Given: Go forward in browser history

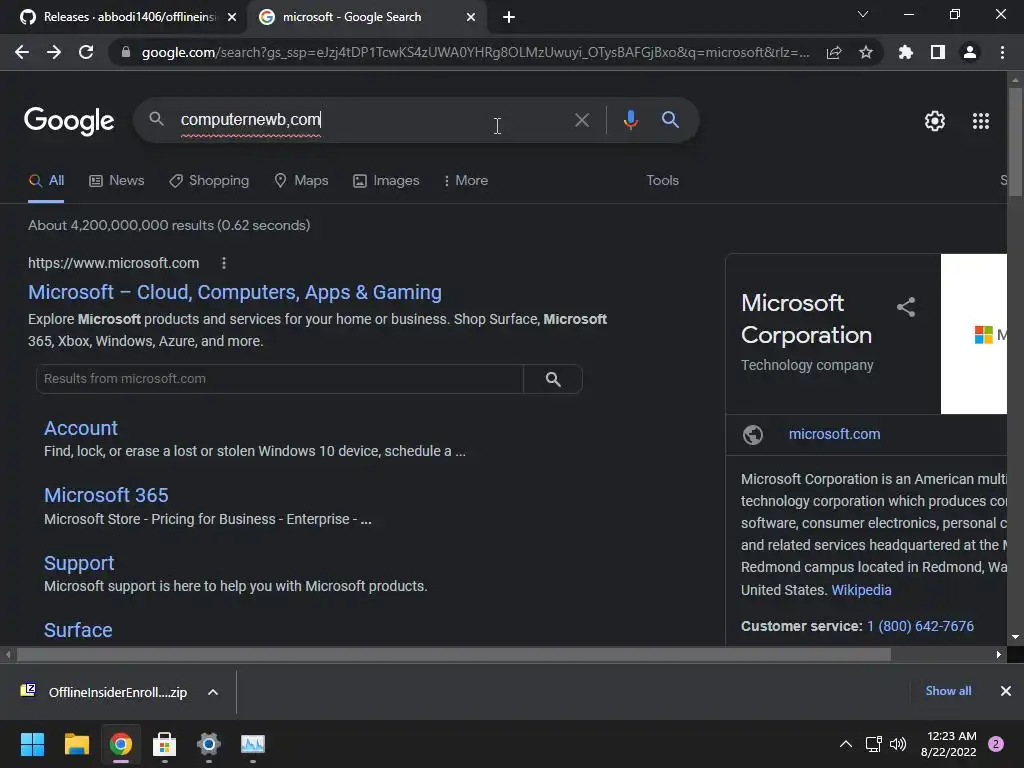Looking at the screenshot, I should (x=54, y=52).
